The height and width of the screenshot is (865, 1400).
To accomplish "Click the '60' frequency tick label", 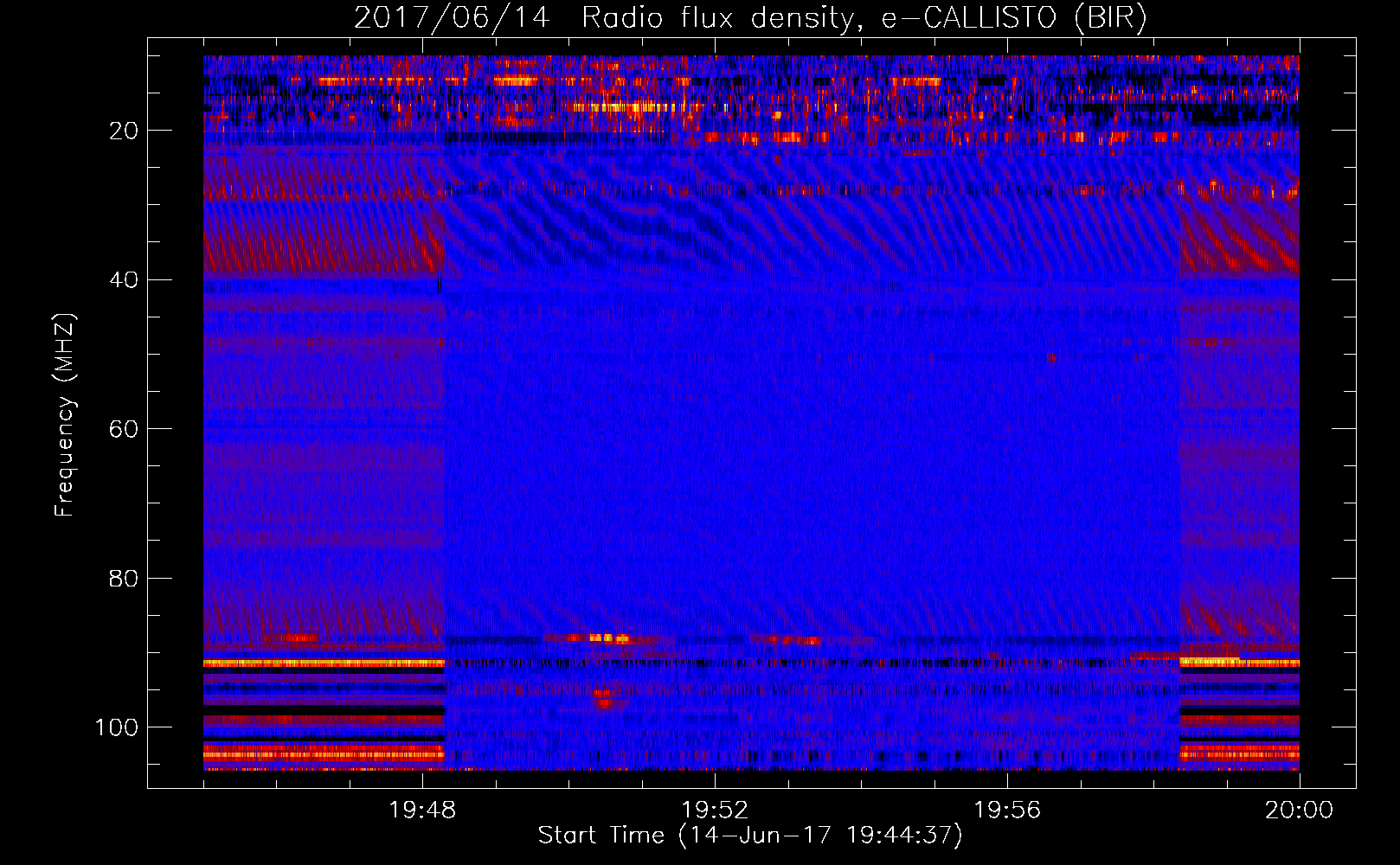I will click(124, 429).
